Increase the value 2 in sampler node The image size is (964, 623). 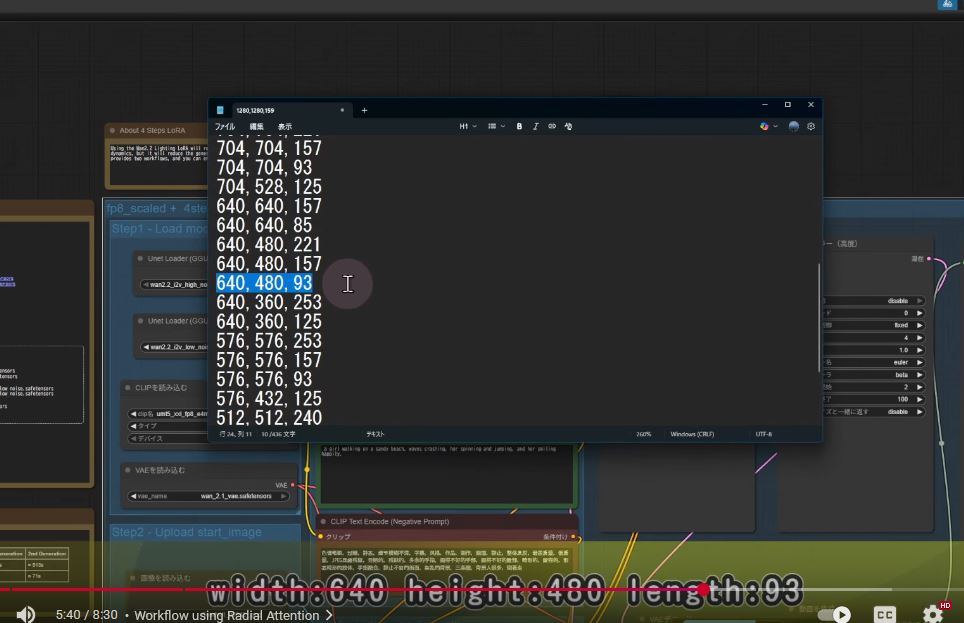click(x=920, y=387)
